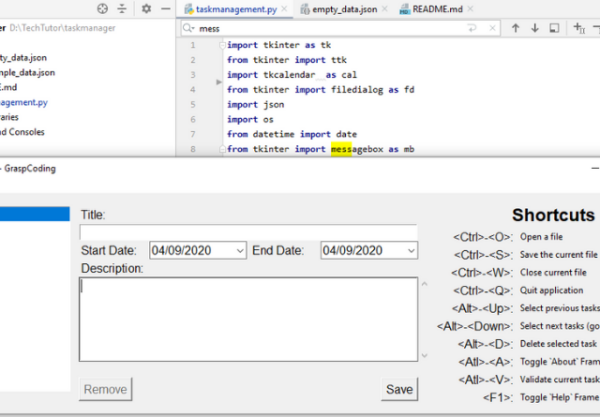600x417 pixels.
Task: Go to next search occurrence arrow
Action: tap(536, 29)
